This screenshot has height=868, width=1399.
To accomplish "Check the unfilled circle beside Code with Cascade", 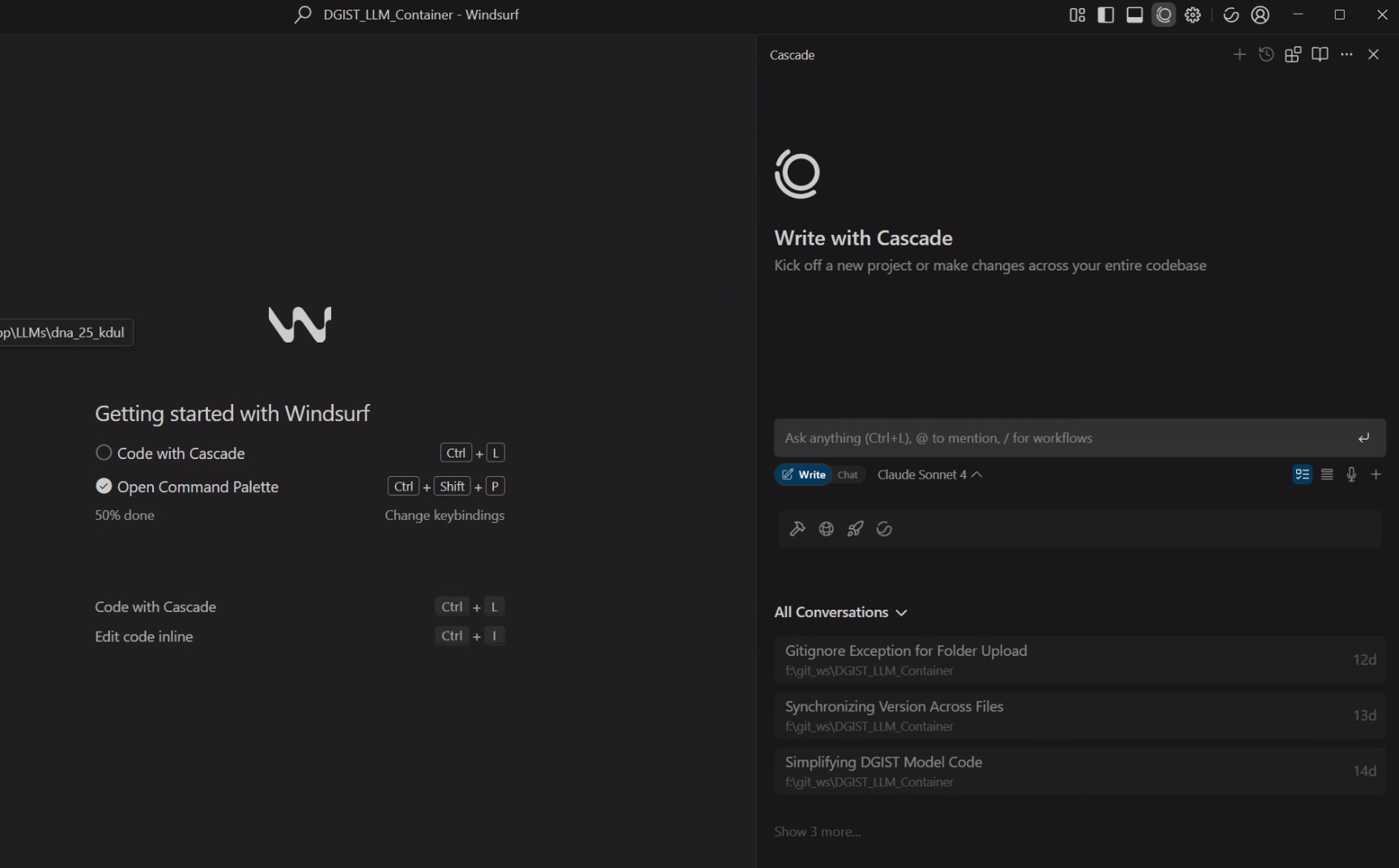I will point(104,453).
